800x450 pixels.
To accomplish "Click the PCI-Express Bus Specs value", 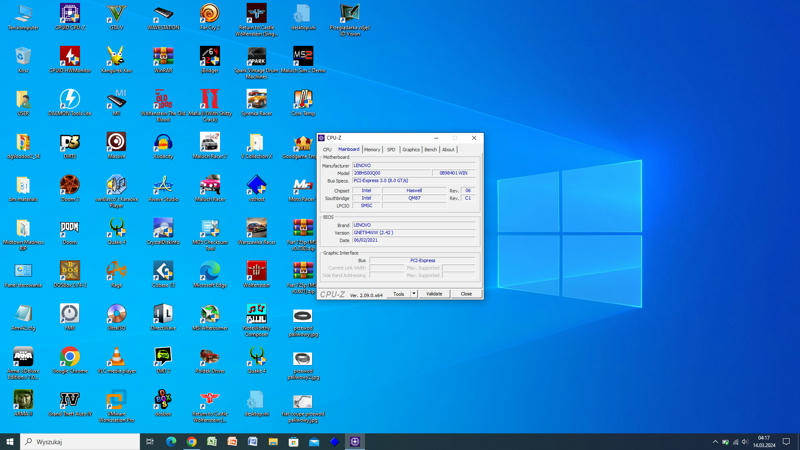I will pyautogui.click(x=414, y=181).
